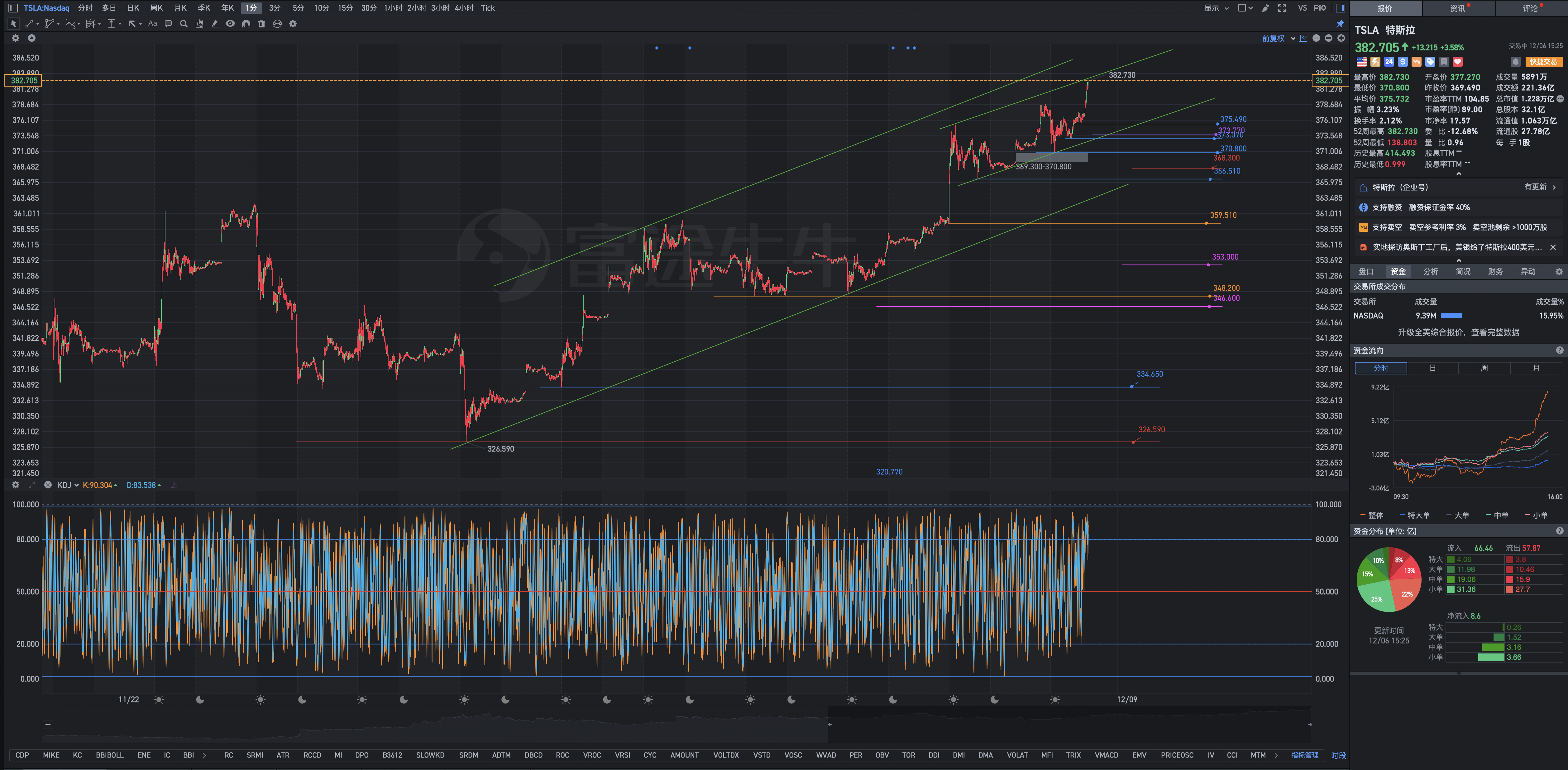Open quote panel settings gear beside 异动
The width and height of the screenshot is (1568, 770).
coord(1559,272)
